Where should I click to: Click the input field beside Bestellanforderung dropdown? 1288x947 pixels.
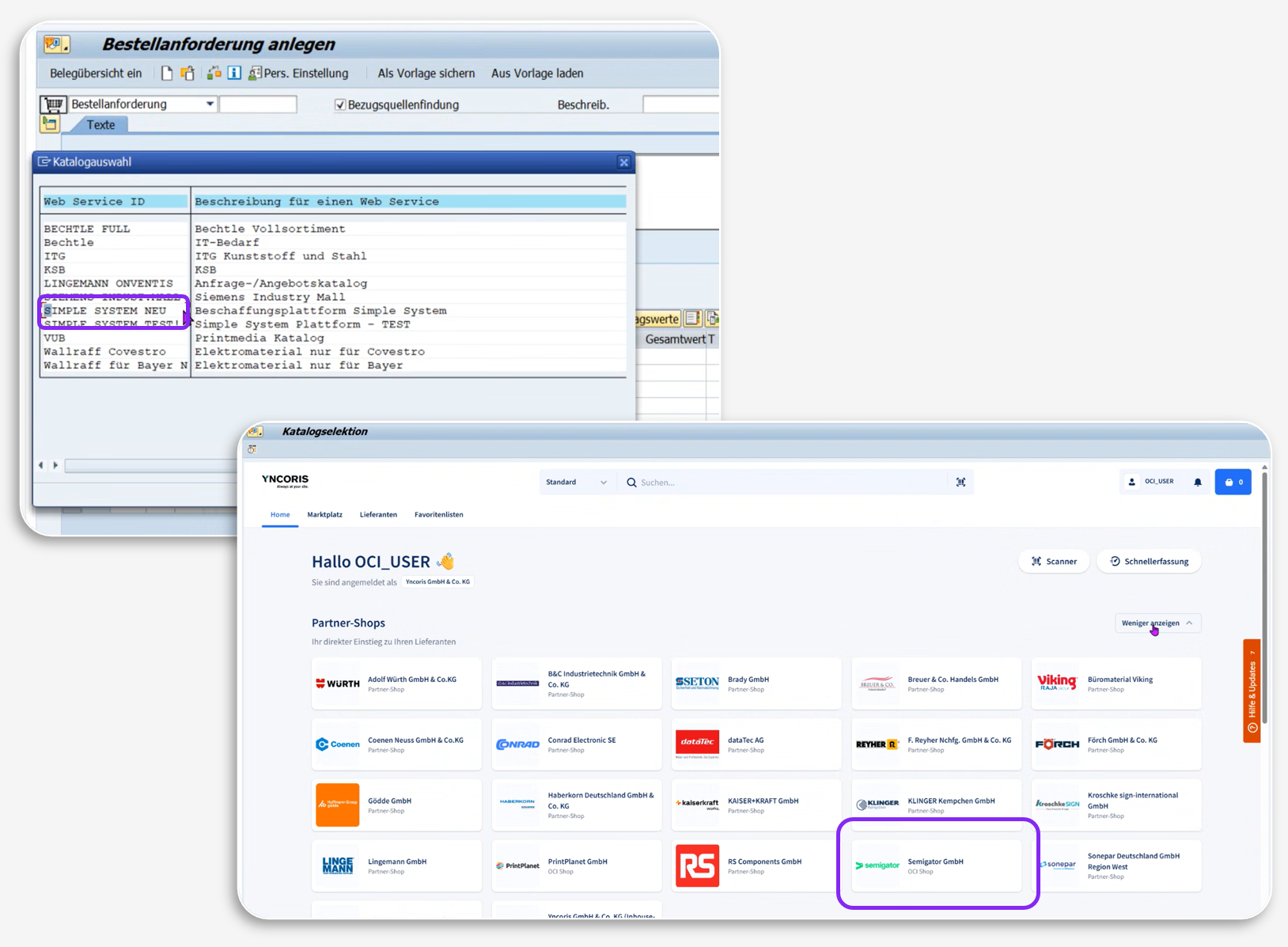tap(258, 104)
